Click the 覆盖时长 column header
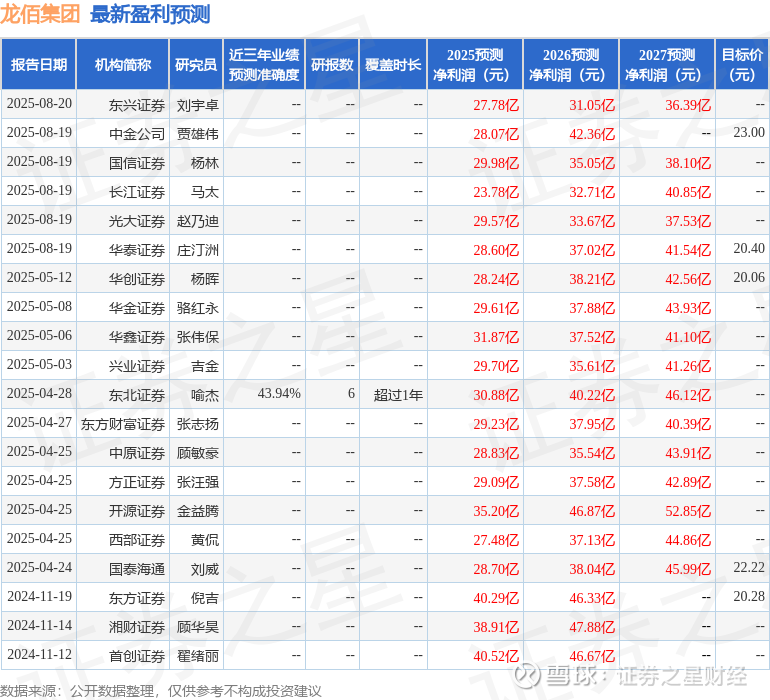This screenshot has width=770, height=700. pos(393,64)
